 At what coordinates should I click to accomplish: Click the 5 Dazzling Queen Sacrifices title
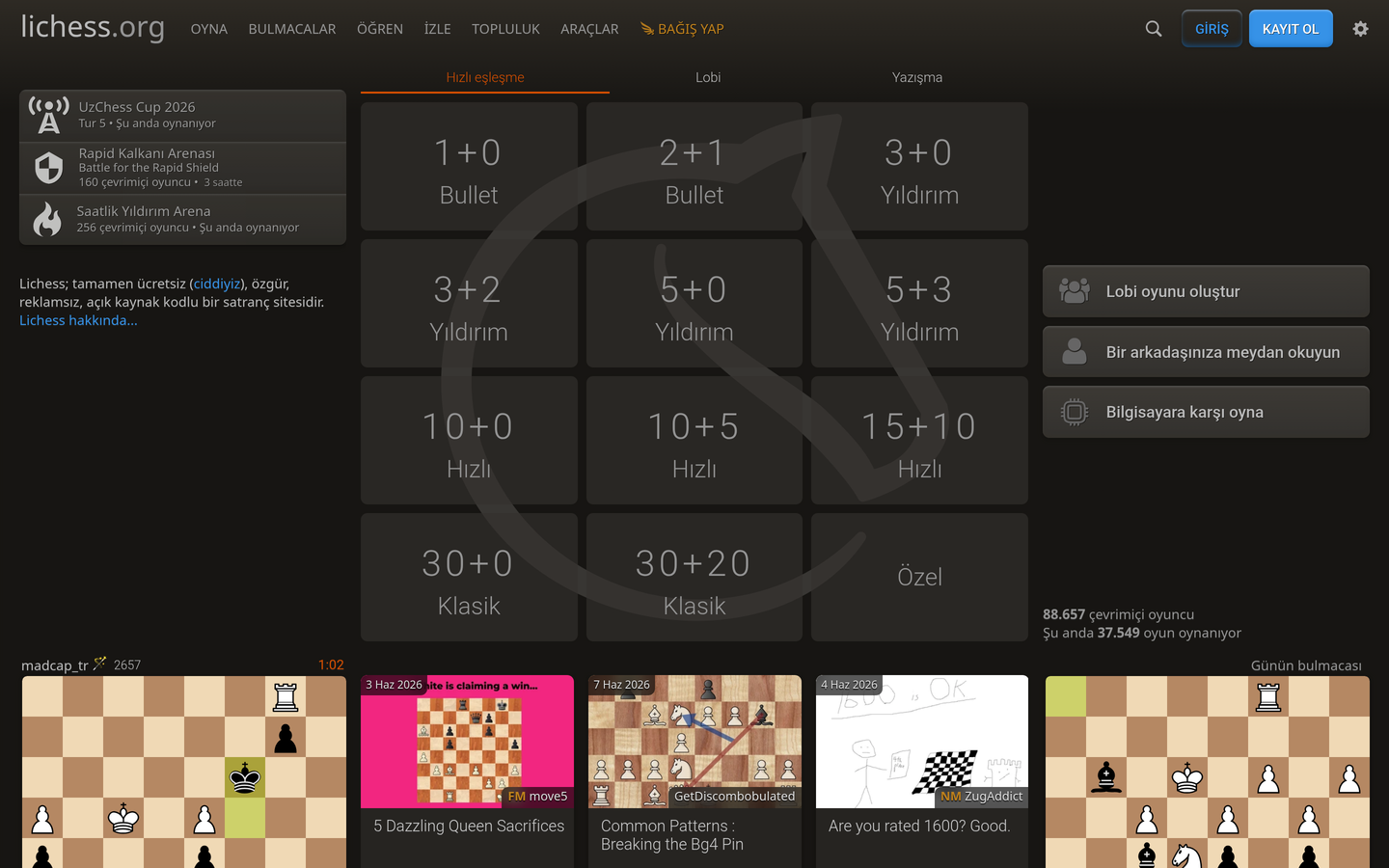point(469,826)
